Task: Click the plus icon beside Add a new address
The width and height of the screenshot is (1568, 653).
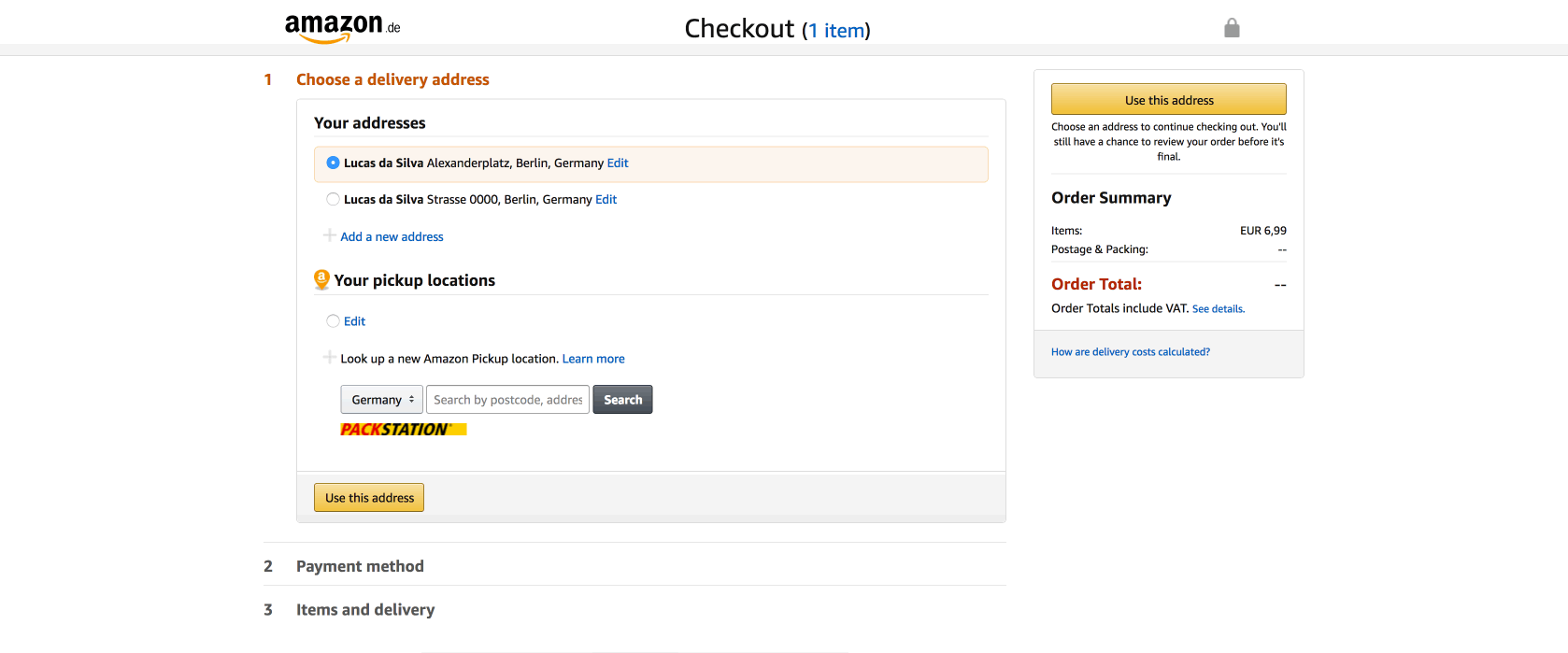Action: click(x=330, y=235)
